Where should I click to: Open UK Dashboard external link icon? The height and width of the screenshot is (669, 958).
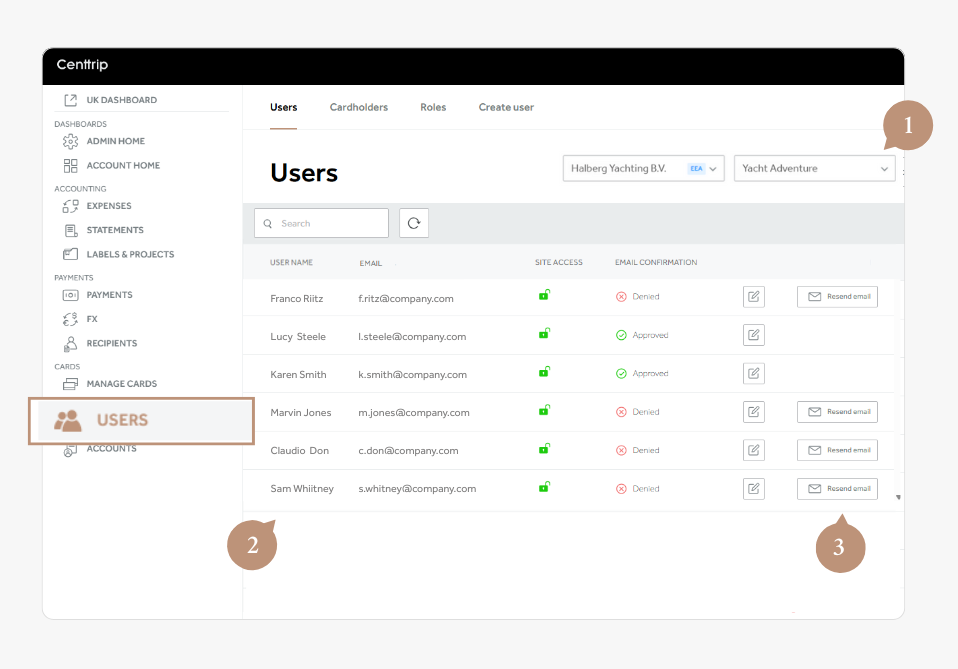coord(70,100)
